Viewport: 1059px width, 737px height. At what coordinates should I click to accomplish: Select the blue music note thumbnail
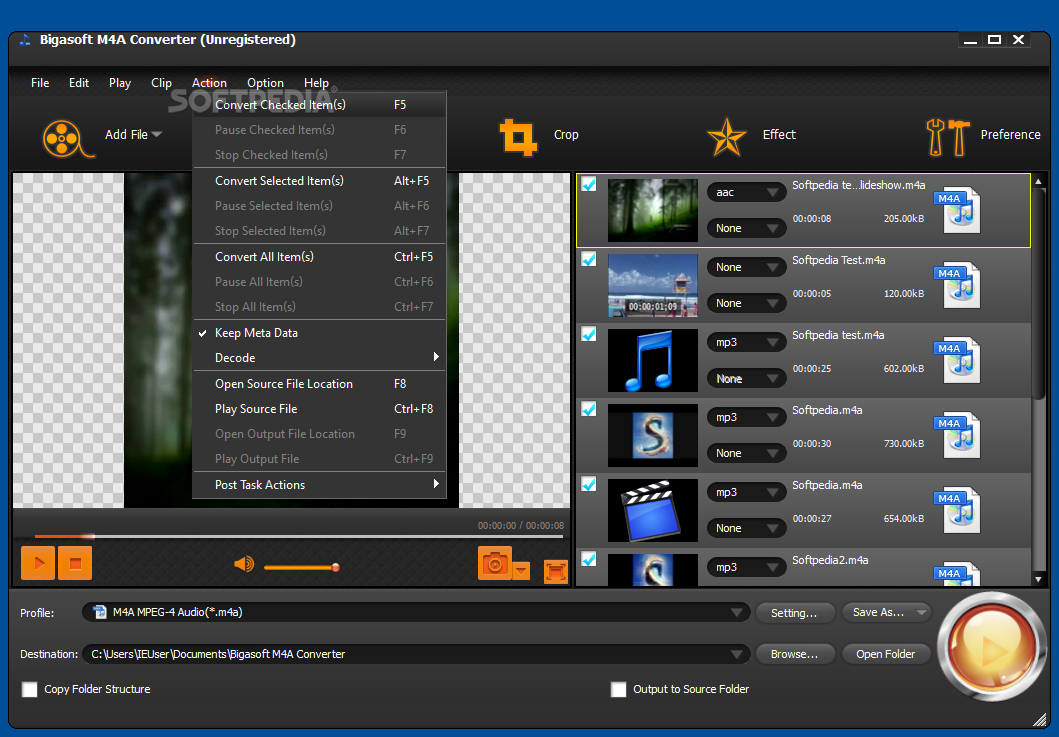[x=652, y=360]
